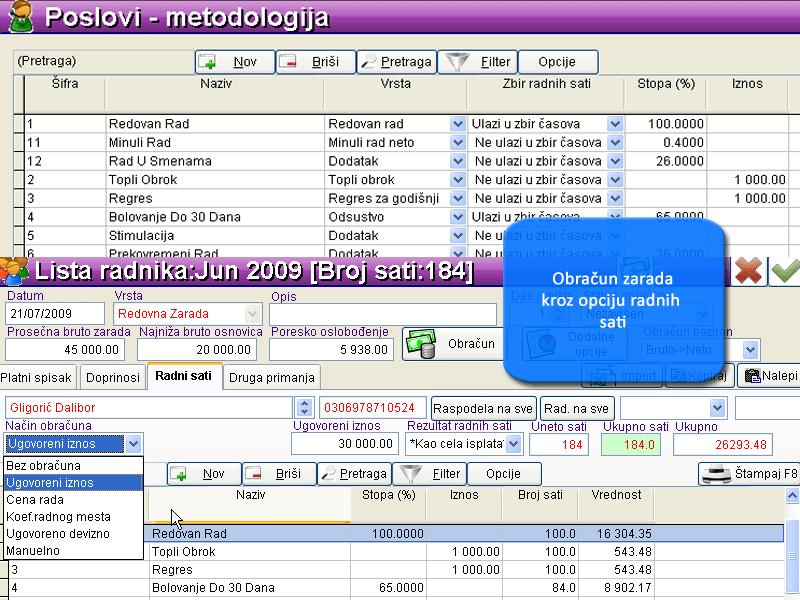This screenshot has width=800, height=600.
Task: Click the spinner beside Gligorić Dalibor name
Action: tap(304, 408)
